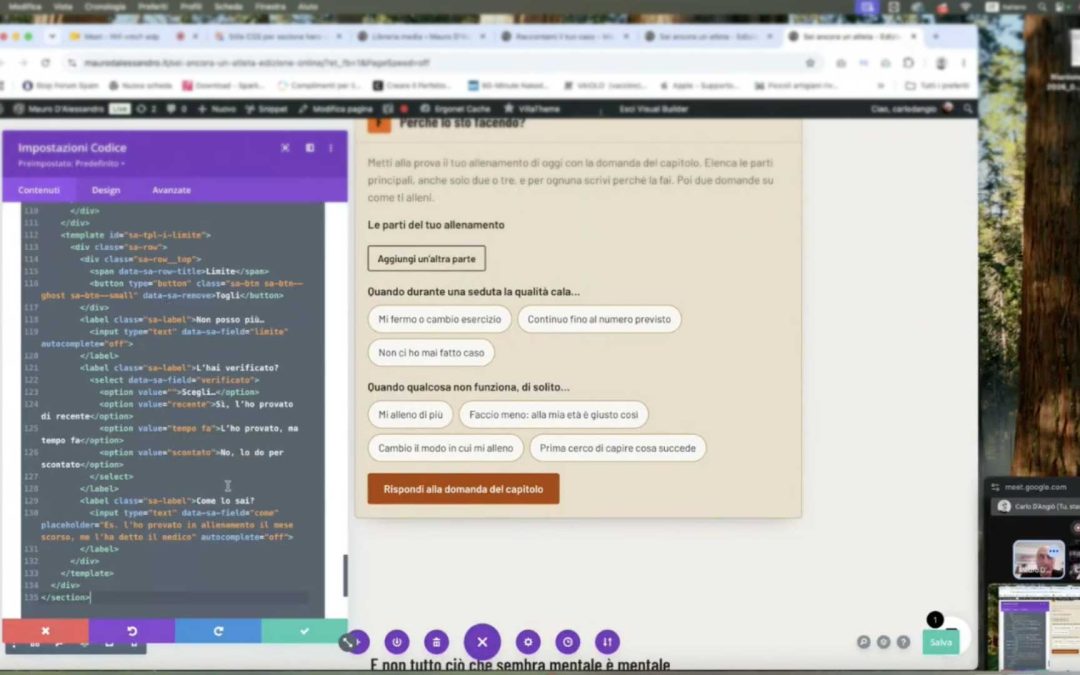
Task: Open the editing history clock icon
Action: click(x=568, y=642)
